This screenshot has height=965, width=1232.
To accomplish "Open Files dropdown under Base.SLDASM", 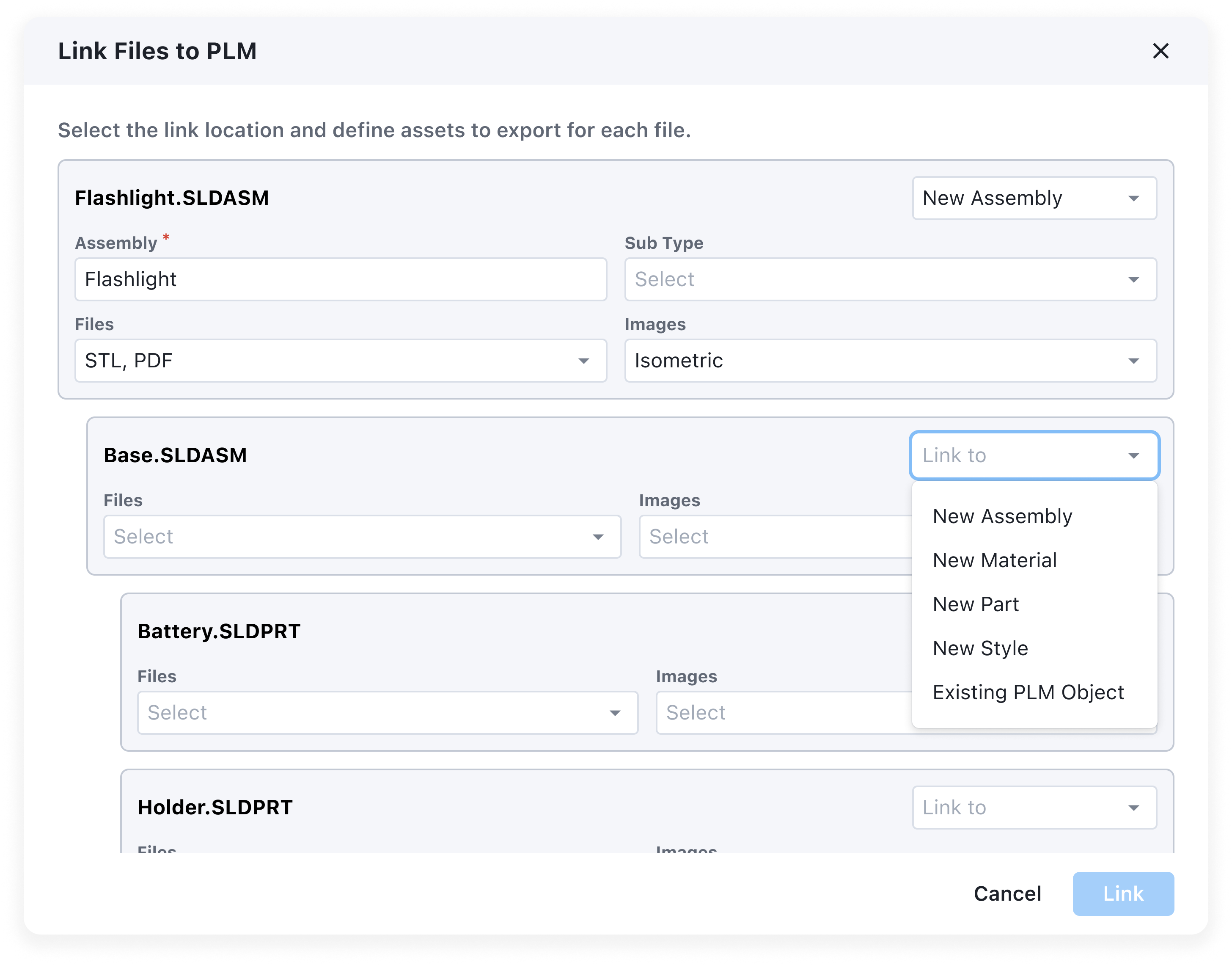I will point(362,537).
